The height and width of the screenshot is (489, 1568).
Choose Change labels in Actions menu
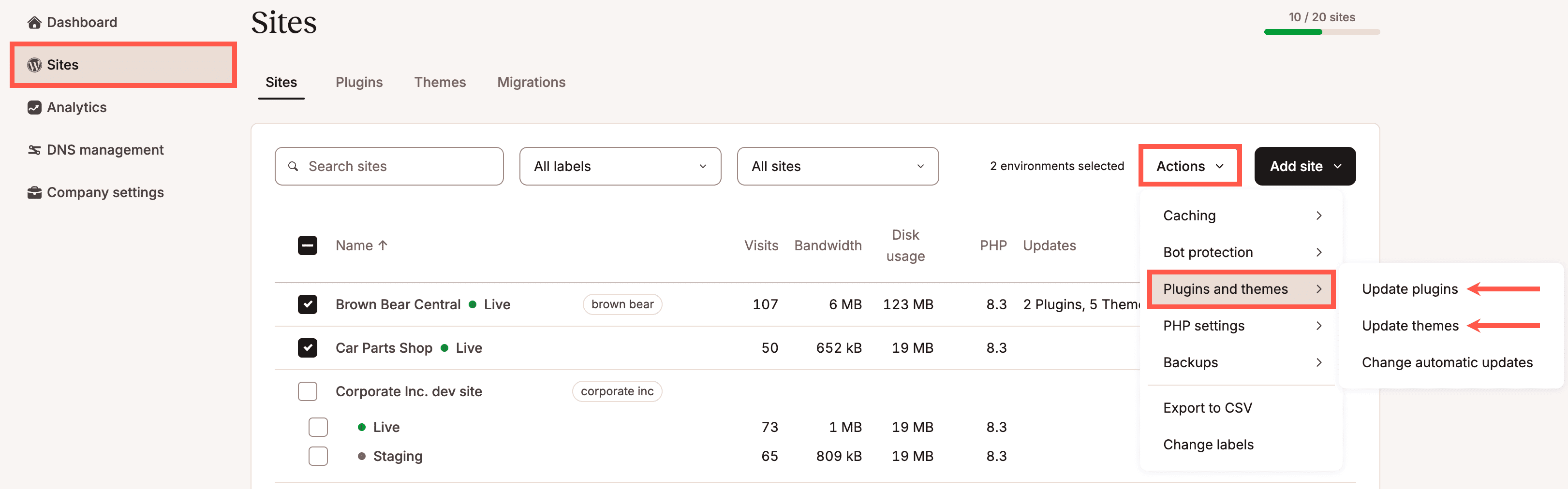1208,445
